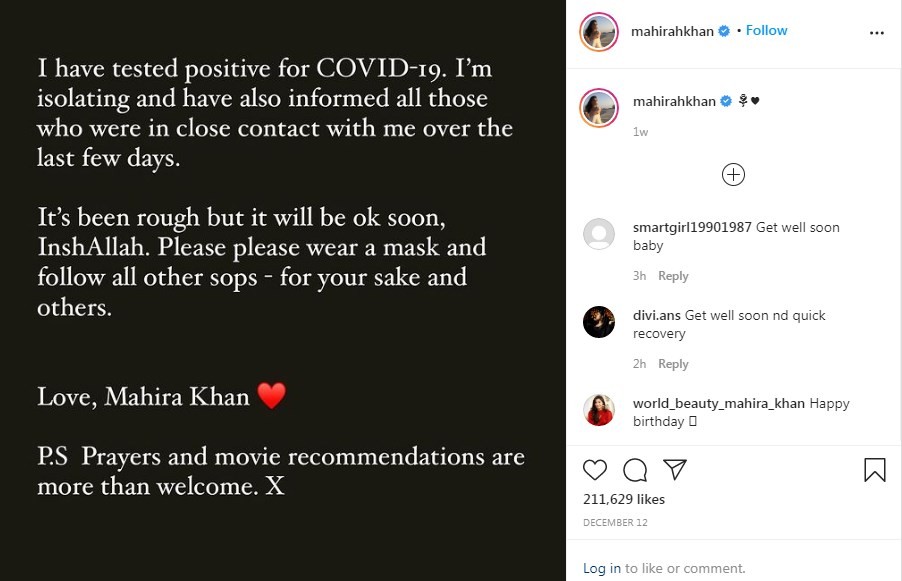The image size is (902, 581).
Task: Share post via paper plane icon
Action: coord(675,469)
